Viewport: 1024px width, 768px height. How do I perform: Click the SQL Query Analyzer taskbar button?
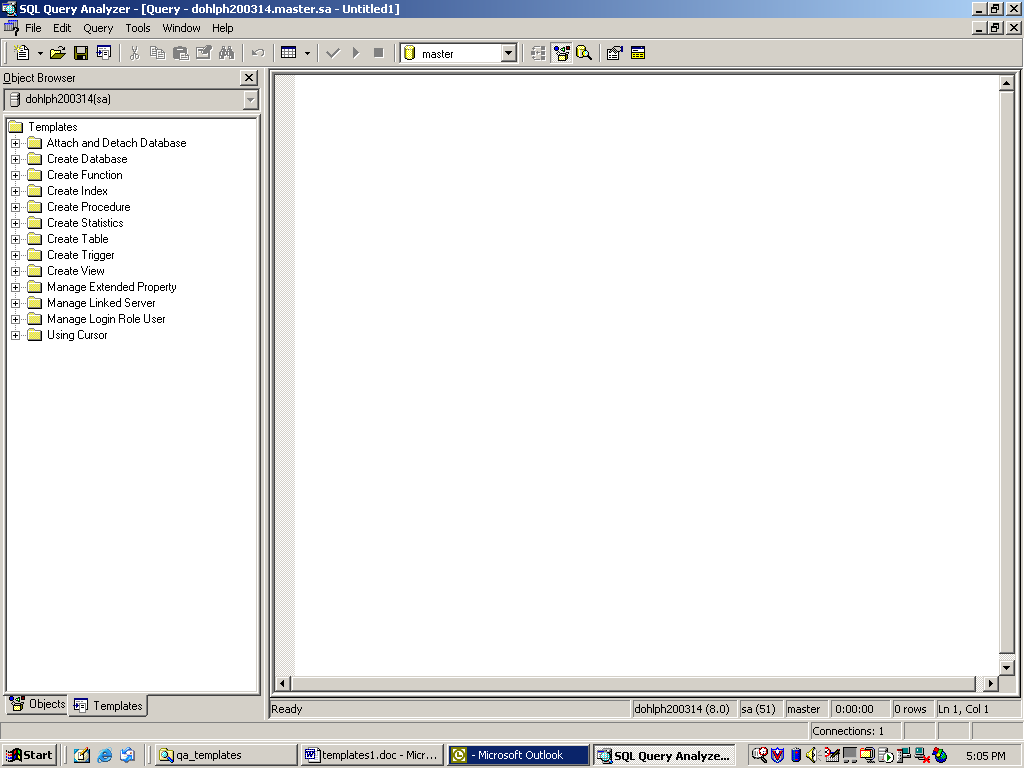point(664,755)
